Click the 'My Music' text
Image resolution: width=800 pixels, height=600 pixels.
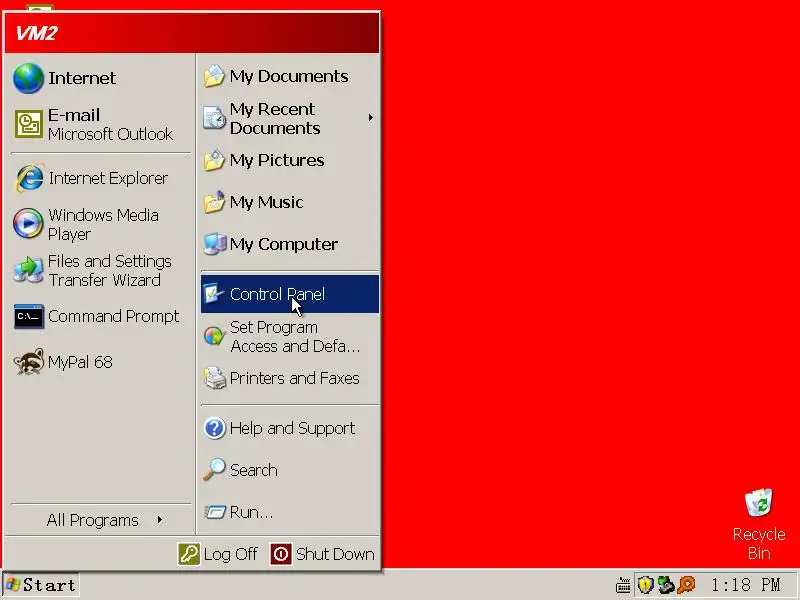coord(266,202)
